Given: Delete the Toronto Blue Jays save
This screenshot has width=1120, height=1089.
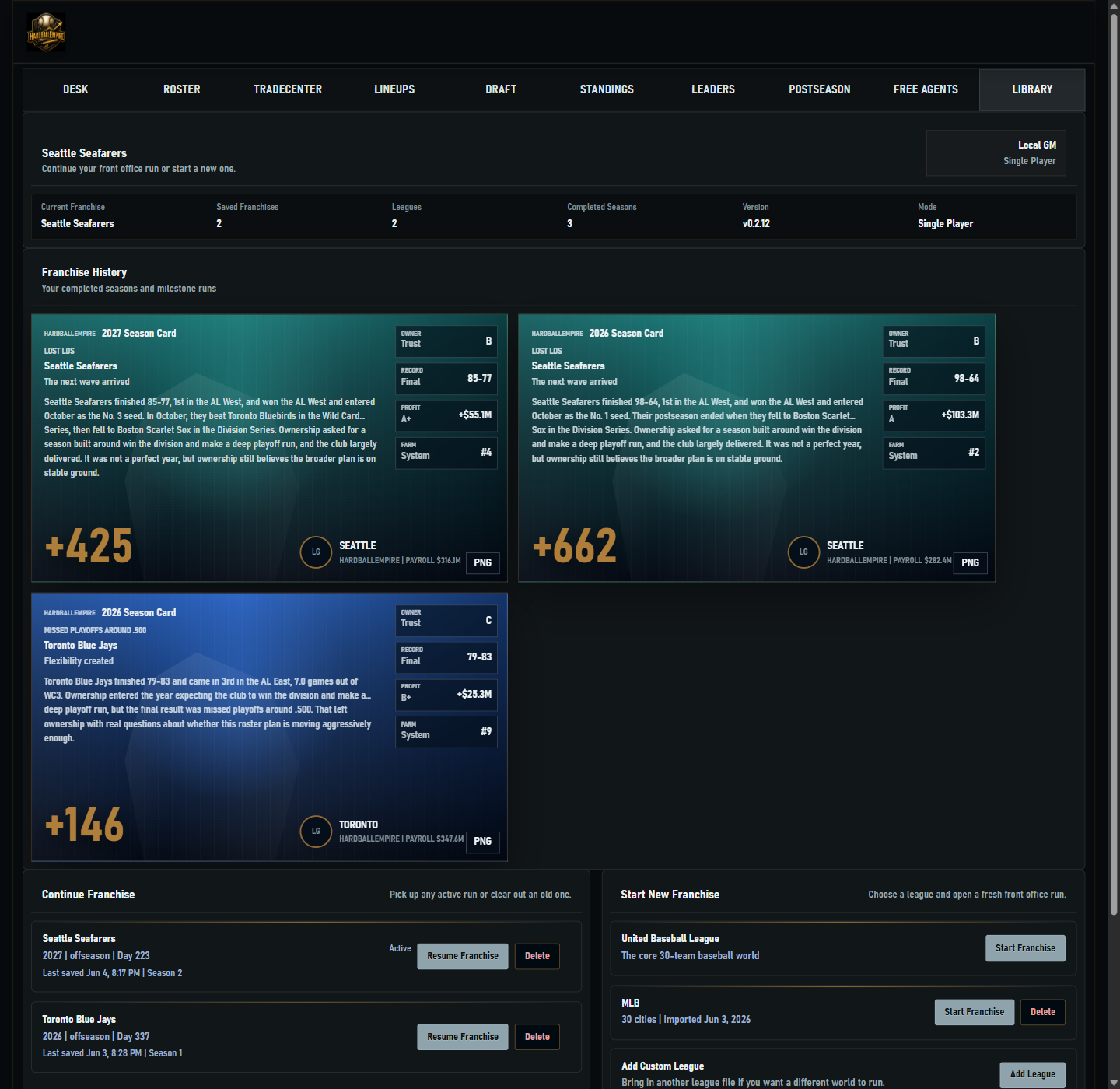Looking at the screenshot, I should [x=537, y=1037].
